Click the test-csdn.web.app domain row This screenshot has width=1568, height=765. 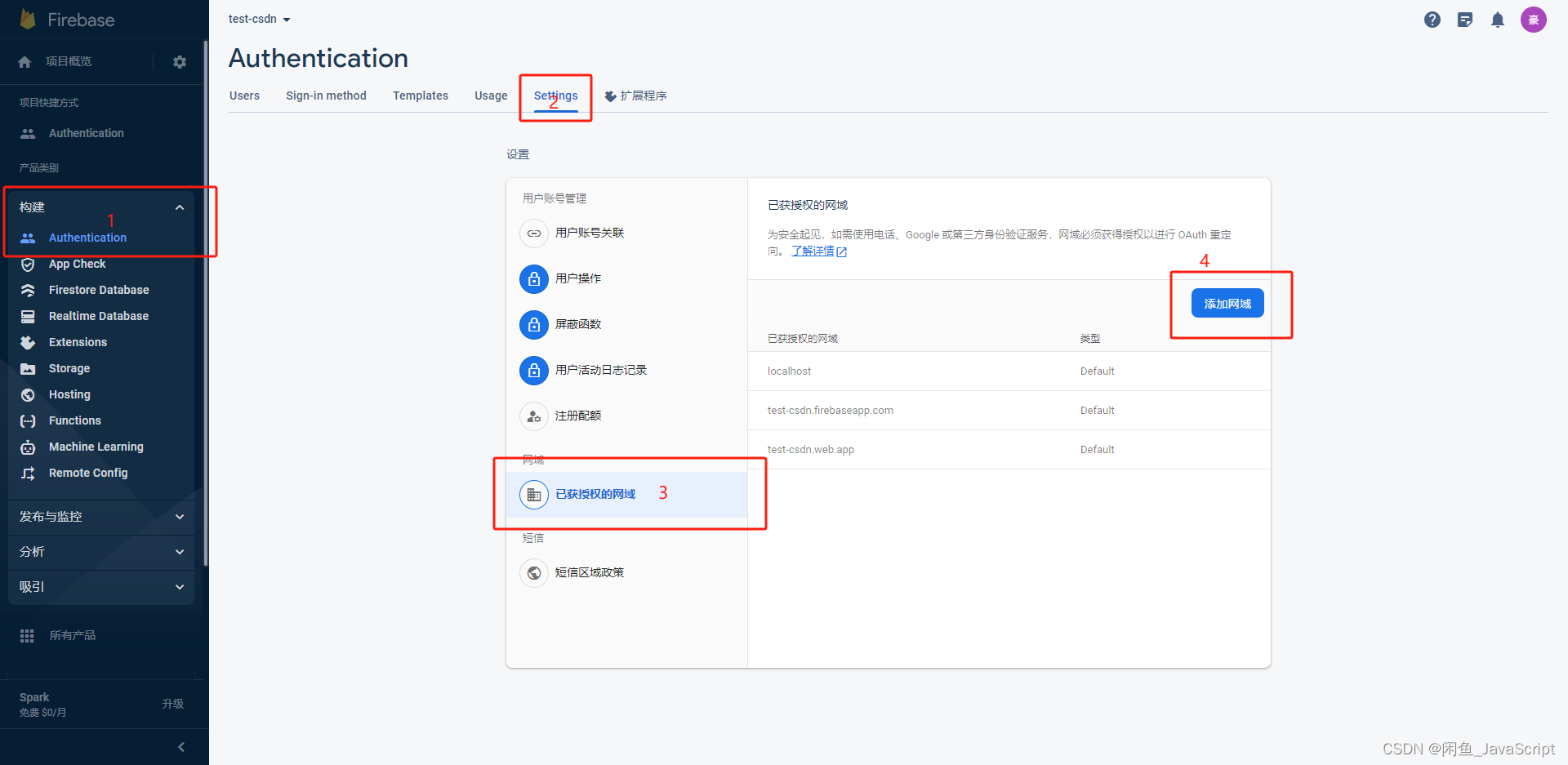pos(1009,450)
